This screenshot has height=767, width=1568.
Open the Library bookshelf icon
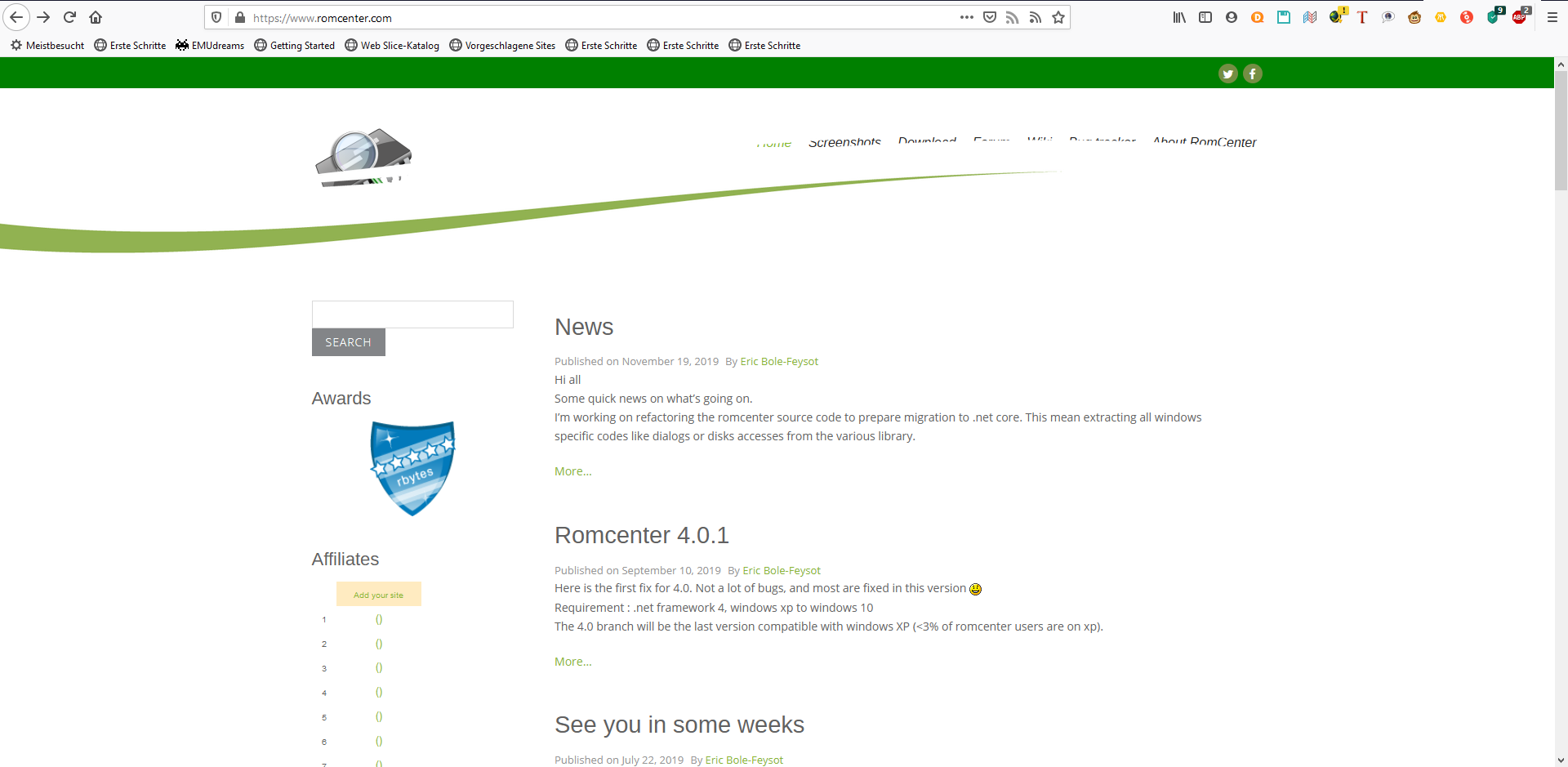(x=1179, y=17)
